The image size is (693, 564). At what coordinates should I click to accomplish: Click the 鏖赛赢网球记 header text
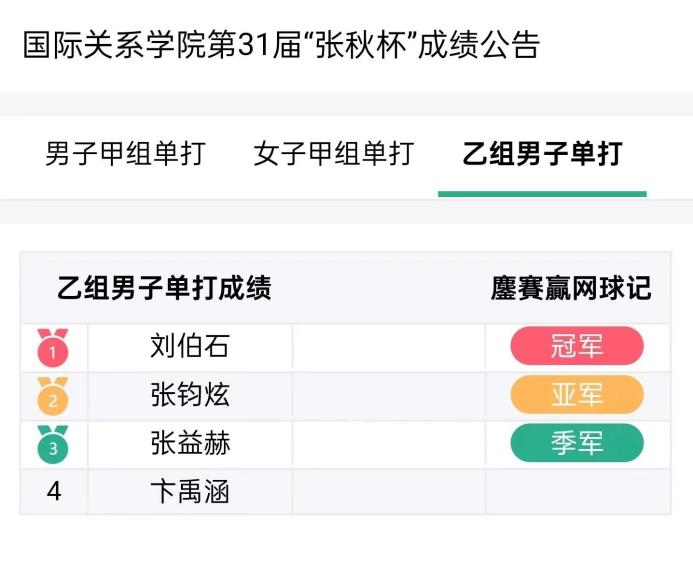[571, 289]
